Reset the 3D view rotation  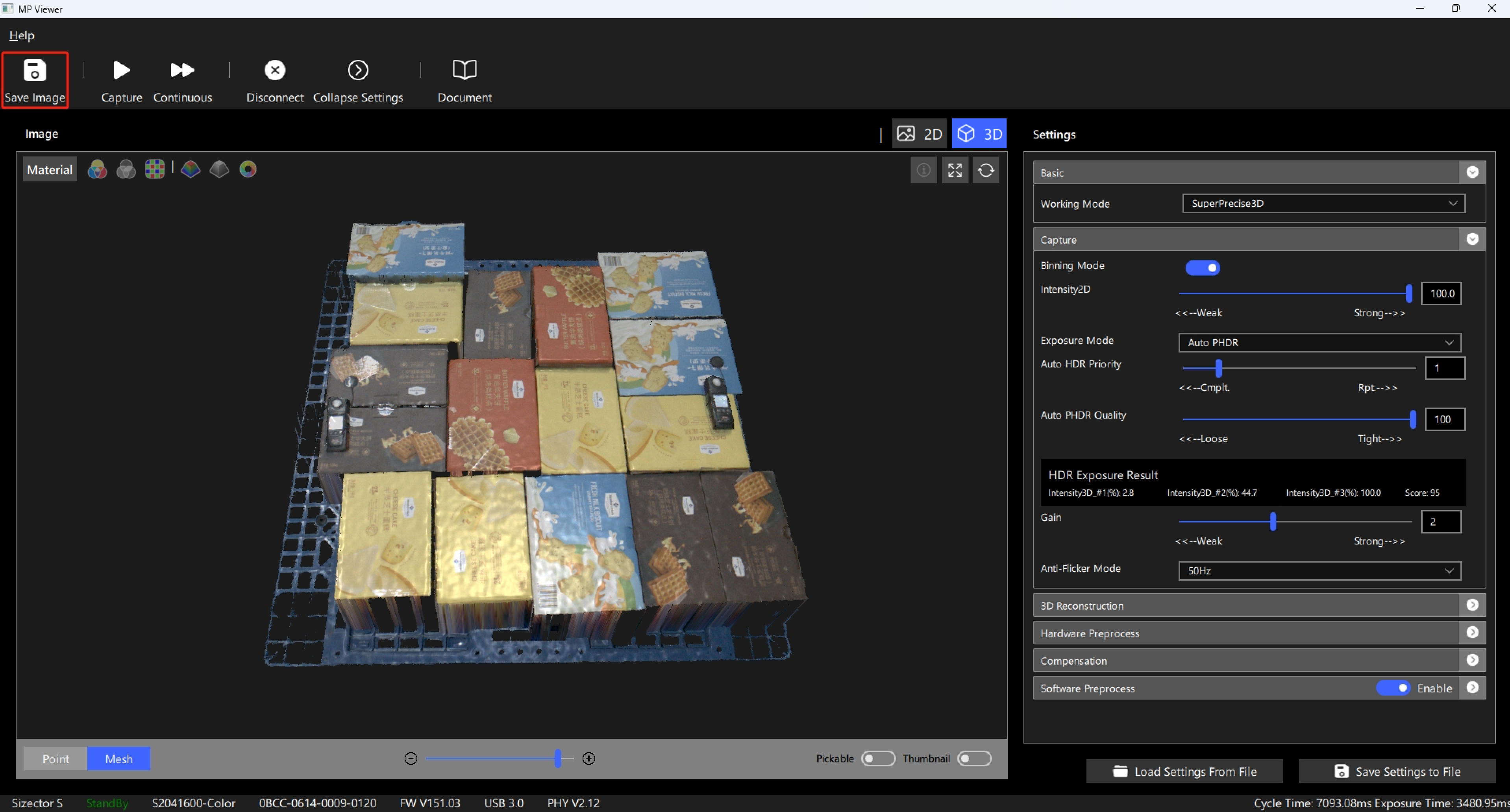point(986,170)
